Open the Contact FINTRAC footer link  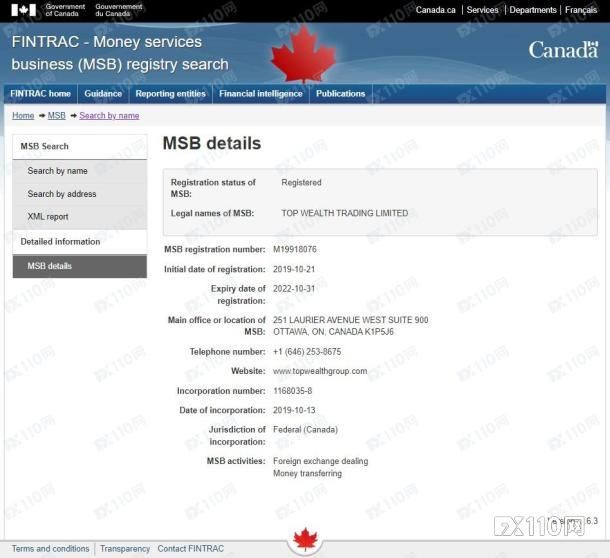point(190,549)
